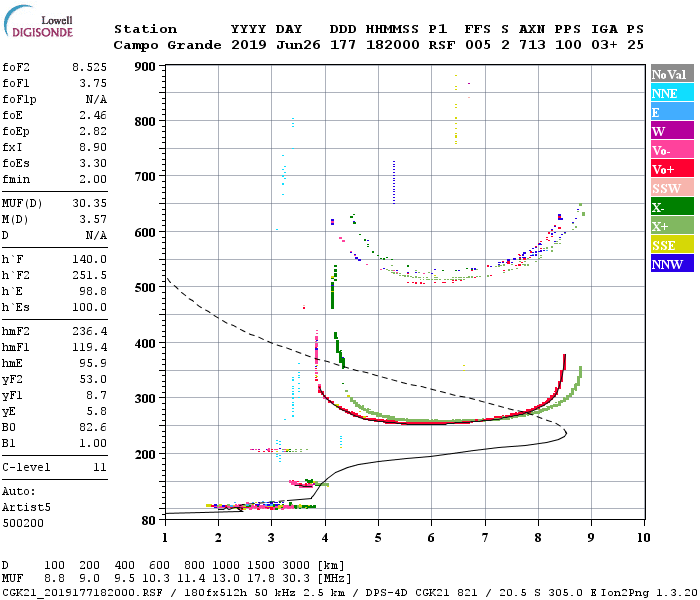Click the 500200 code under Artist5
The width and height of the screenshot is (700, 600).
(x=23, y=523)
